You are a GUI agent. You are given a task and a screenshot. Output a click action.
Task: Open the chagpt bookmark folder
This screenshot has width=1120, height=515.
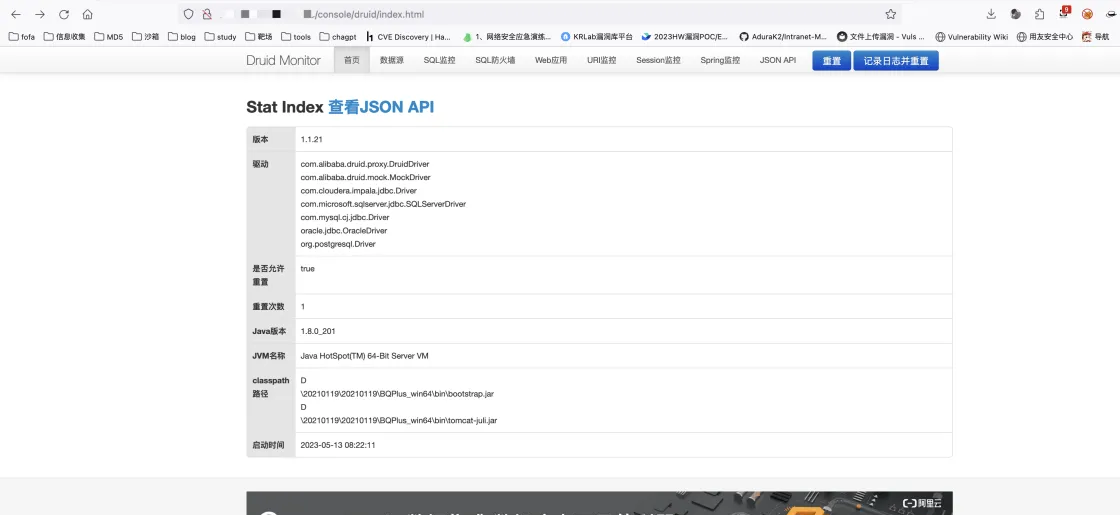(x=338, y=36)
